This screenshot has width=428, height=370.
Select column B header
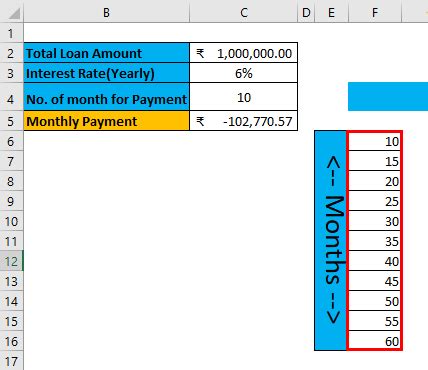pyautogui.click(x=106, y=12)
